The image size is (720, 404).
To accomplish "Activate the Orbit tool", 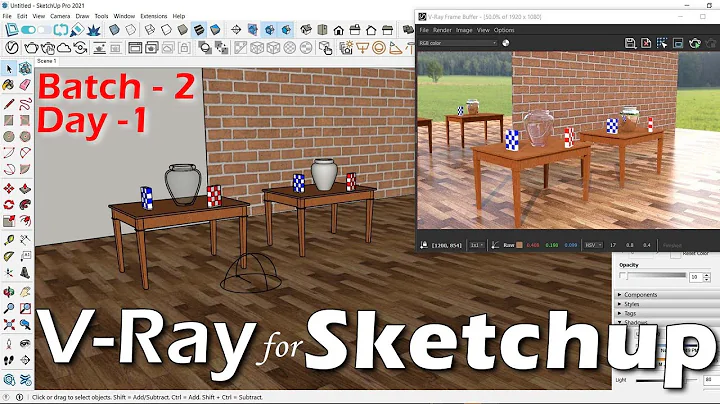I will click(9, 292).
